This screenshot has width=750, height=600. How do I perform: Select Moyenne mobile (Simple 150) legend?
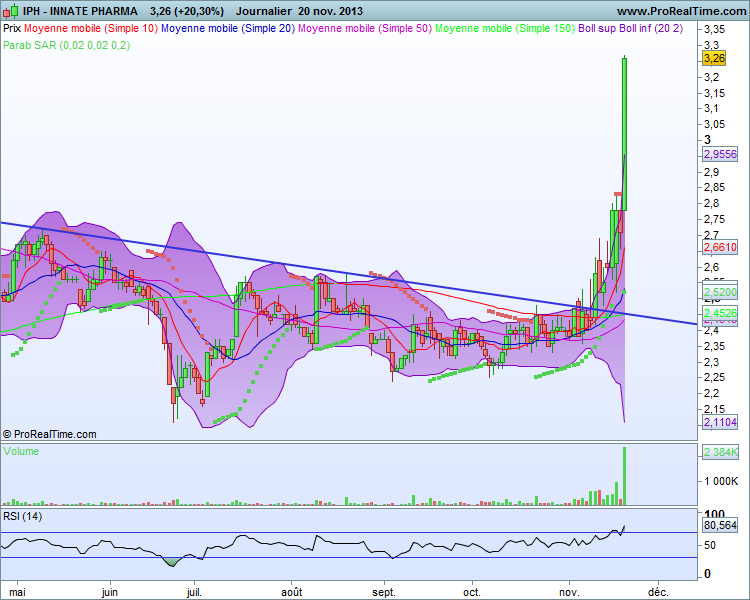point(505,28)
